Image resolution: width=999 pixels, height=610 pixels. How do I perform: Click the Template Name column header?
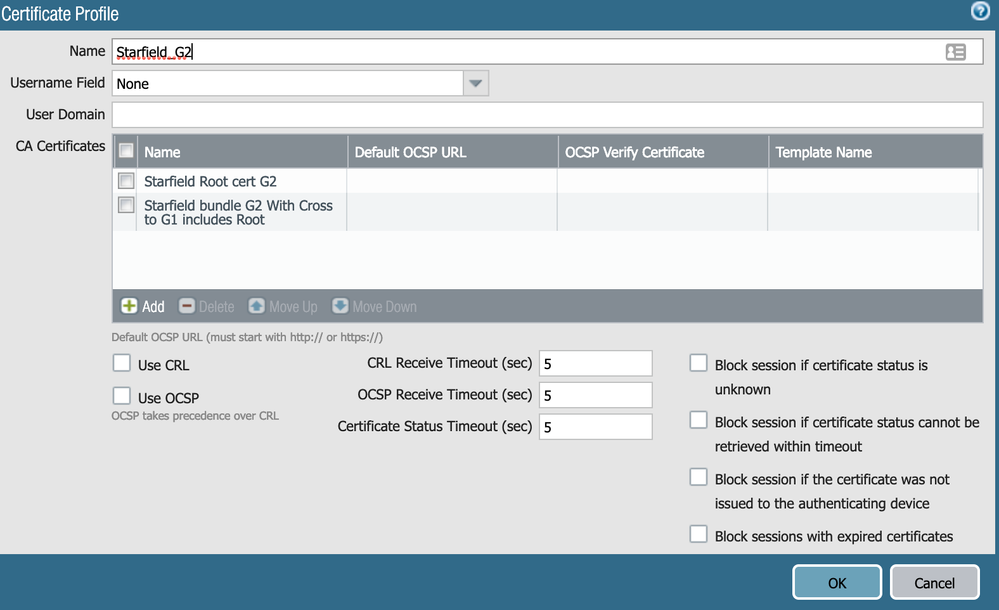875,152
